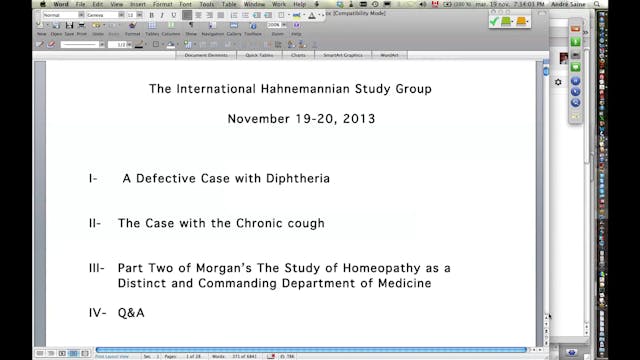Switch to Print Layout view button
This screenshot has width=640, height=360.
pos(73,353)
